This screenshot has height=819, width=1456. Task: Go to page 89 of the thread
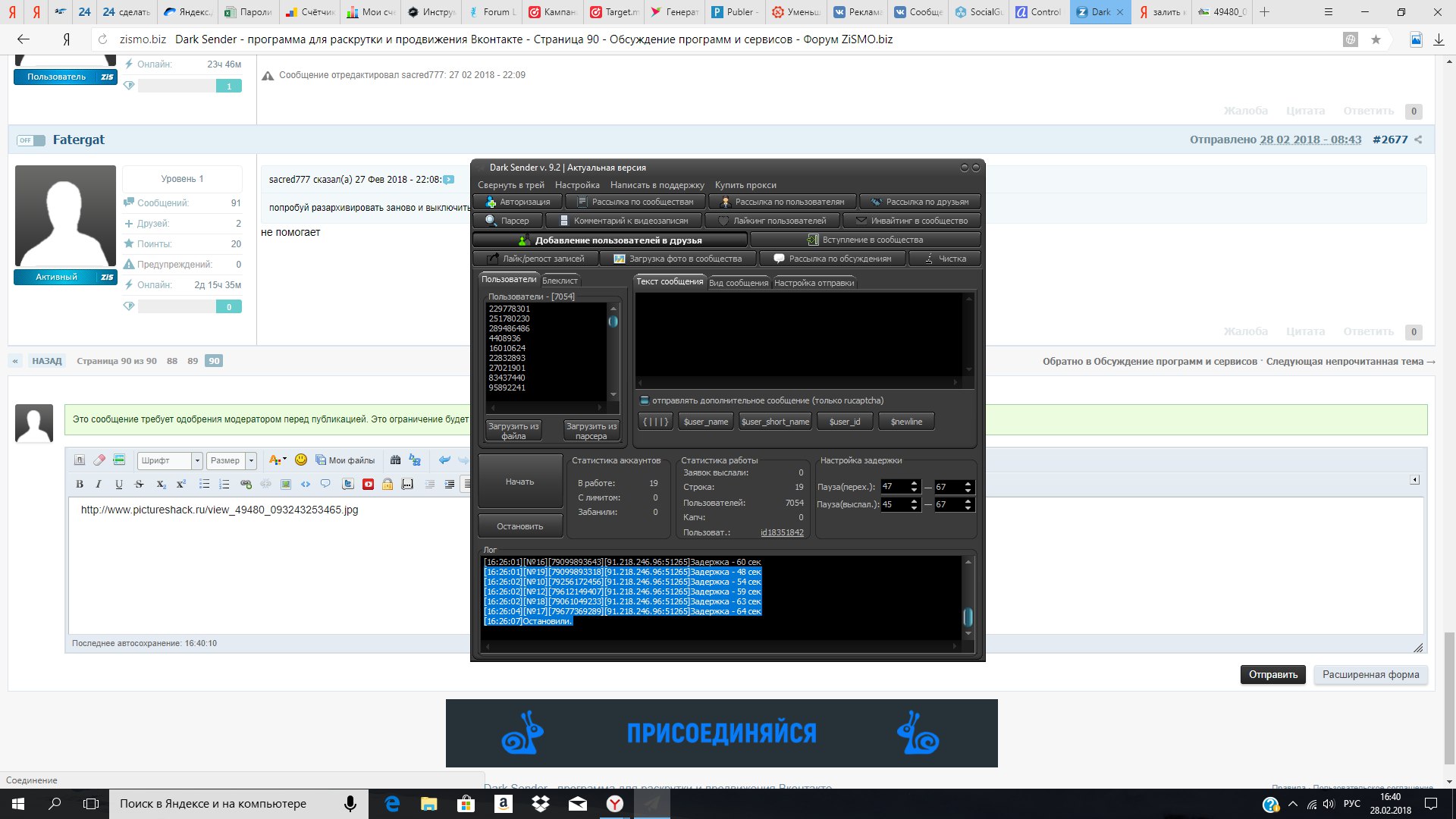click(193, 361)
